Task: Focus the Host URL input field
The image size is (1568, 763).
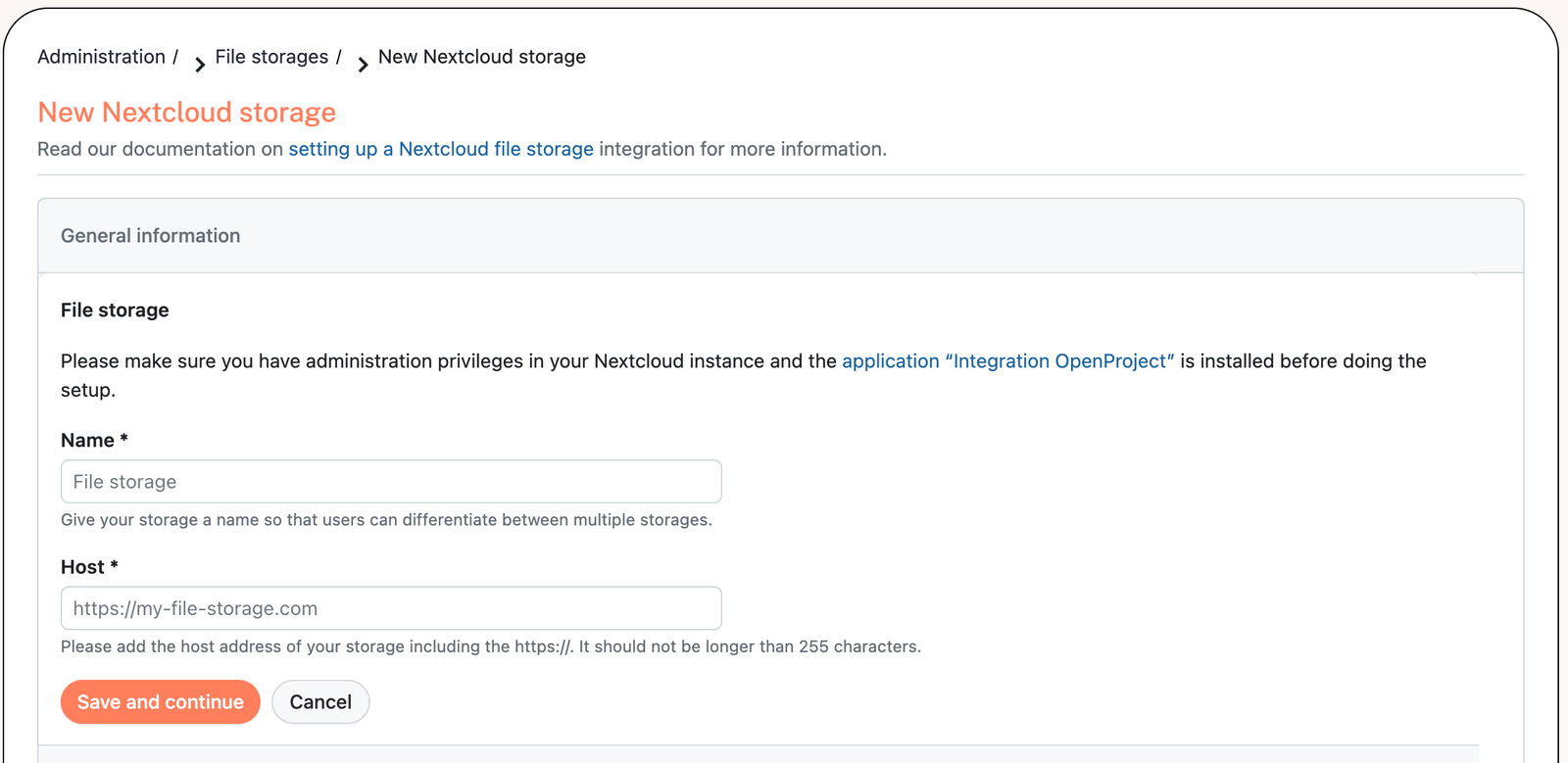Action: pyautogui.click(x=391, y=608)
